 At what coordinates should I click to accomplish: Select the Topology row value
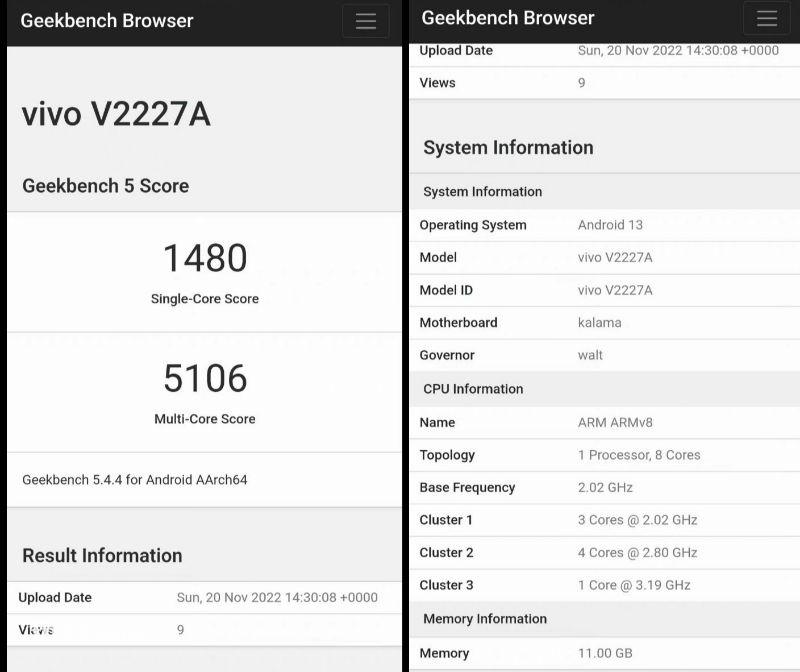coord(639,455)
